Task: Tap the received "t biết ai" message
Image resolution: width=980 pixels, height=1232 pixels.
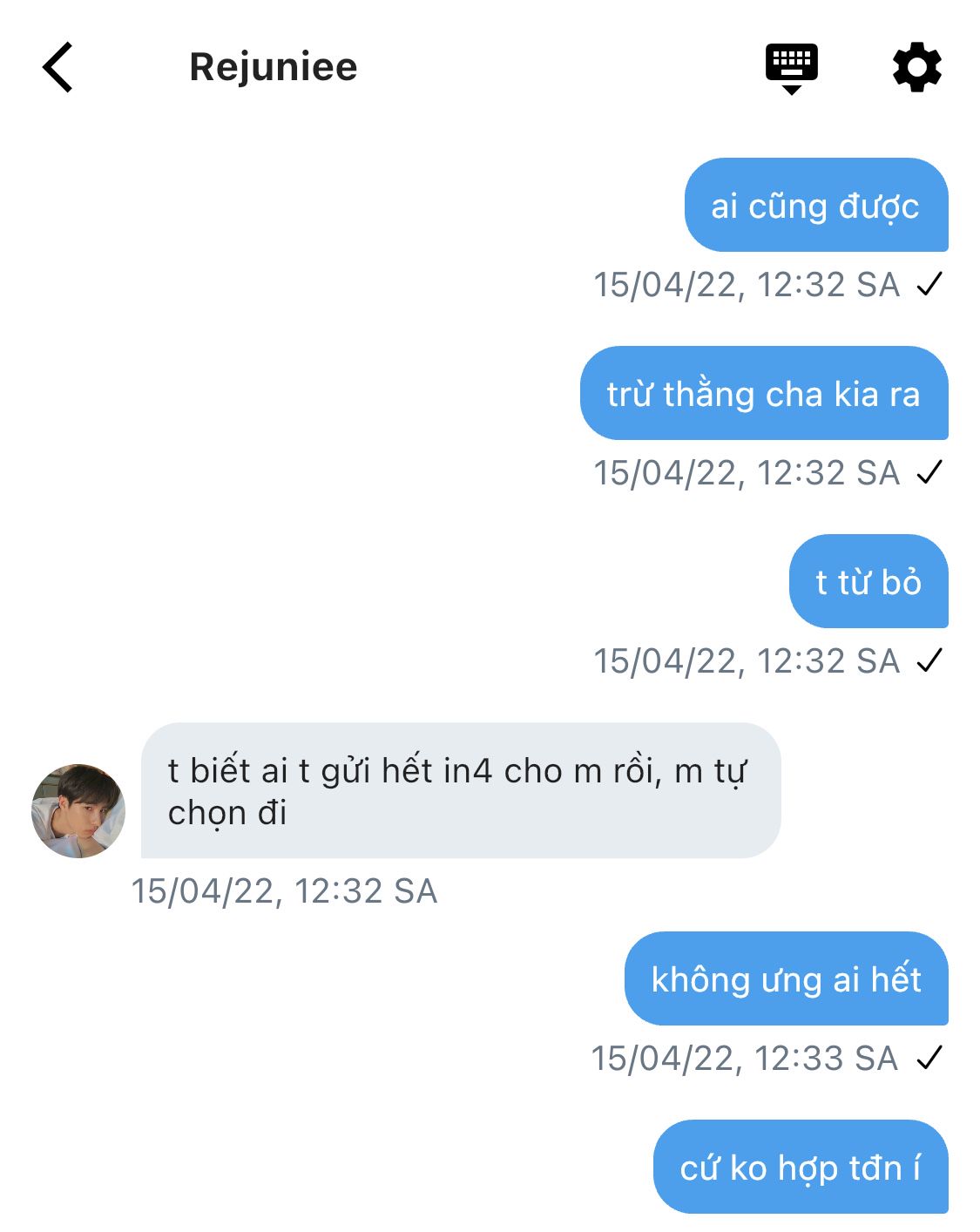Action: 460,791
